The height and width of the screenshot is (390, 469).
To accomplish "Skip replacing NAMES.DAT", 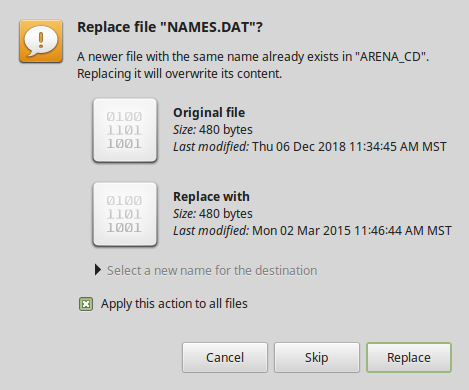I will pyautogui.click(x=317, y=357).
